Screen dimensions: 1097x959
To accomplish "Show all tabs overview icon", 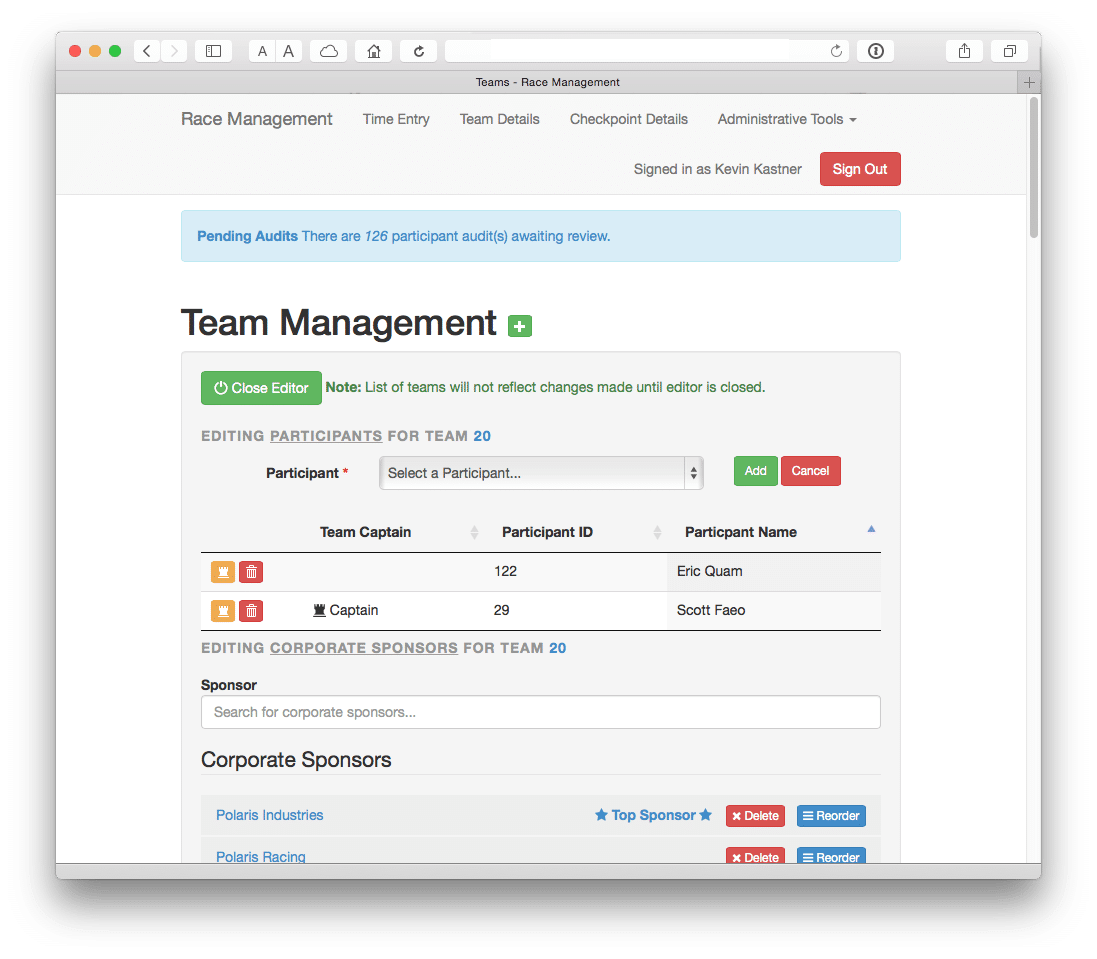I will click(1010, 51).
